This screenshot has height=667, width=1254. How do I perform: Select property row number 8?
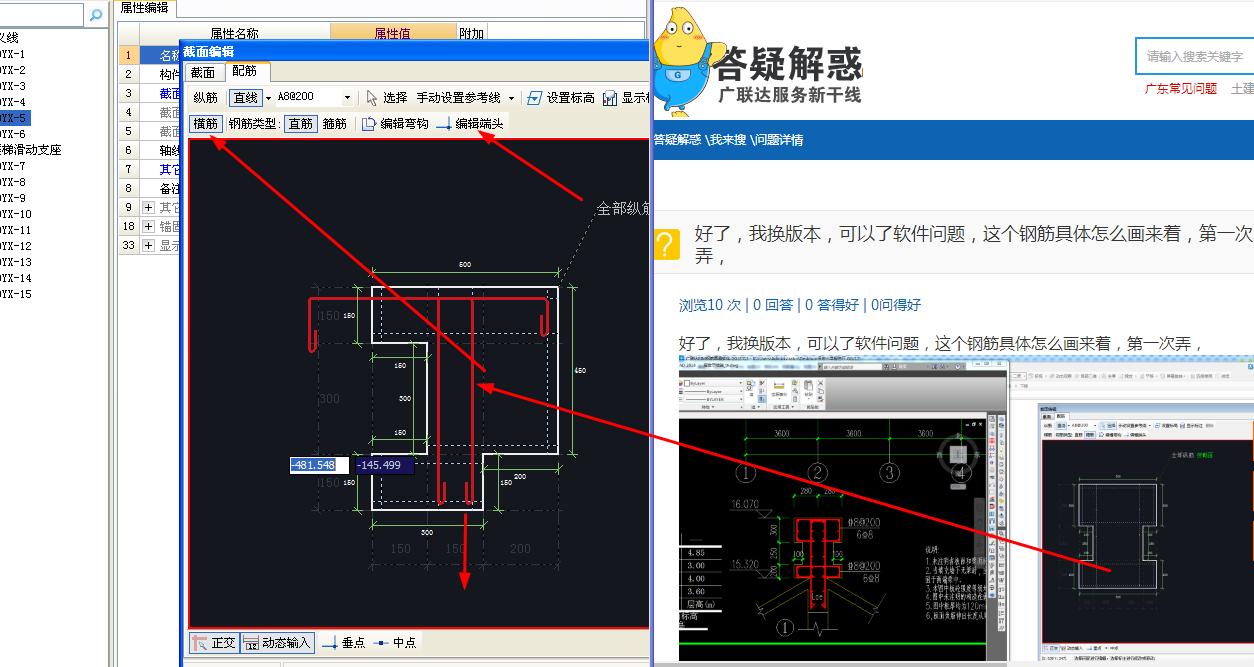point(129,188)
